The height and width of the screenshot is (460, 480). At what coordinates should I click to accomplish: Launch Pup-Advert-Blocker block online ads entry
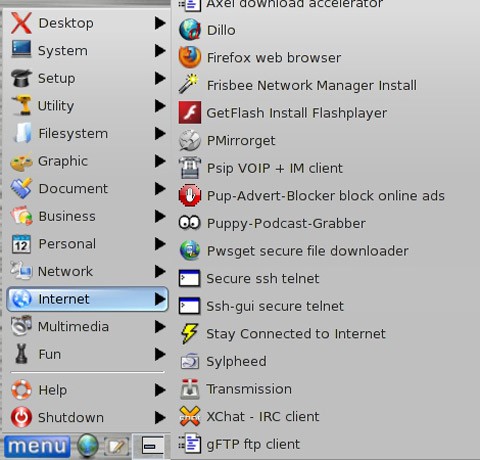pos(326,196)
